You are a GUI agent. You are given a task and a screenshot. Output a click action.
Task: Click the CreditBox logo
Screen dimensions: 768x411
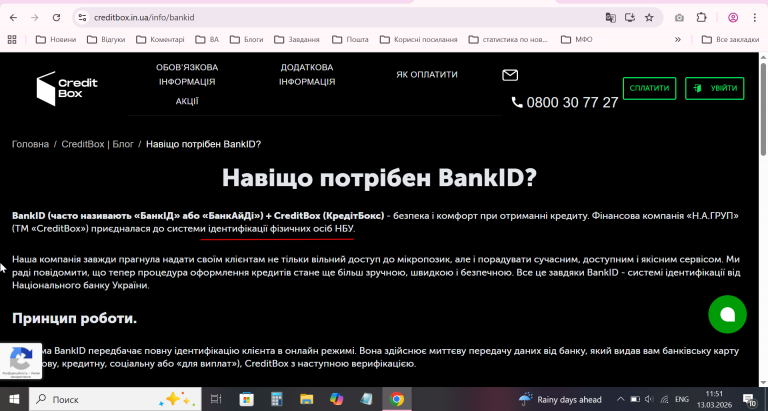tap(67, 89)
